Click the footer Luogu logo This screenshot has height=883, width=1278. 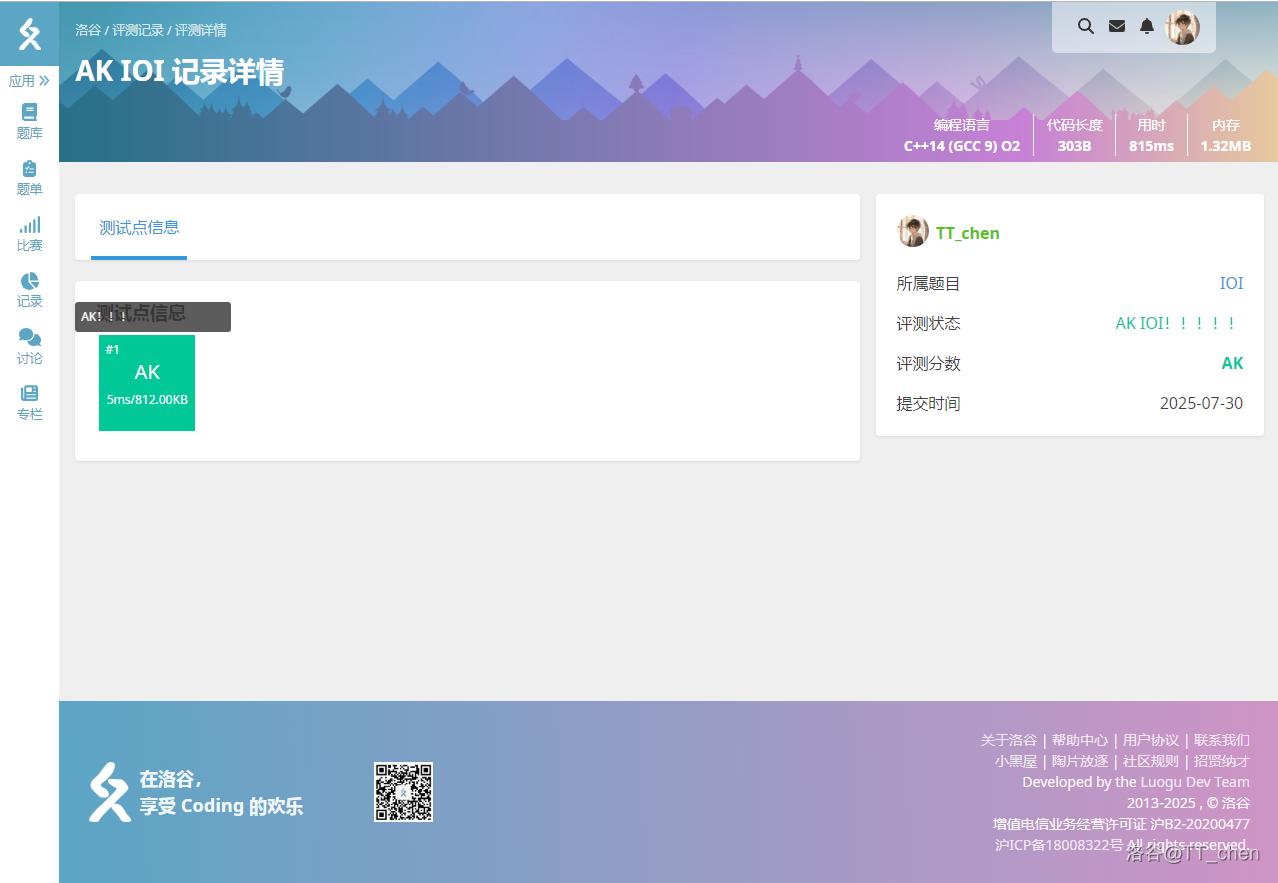[109, 792]
